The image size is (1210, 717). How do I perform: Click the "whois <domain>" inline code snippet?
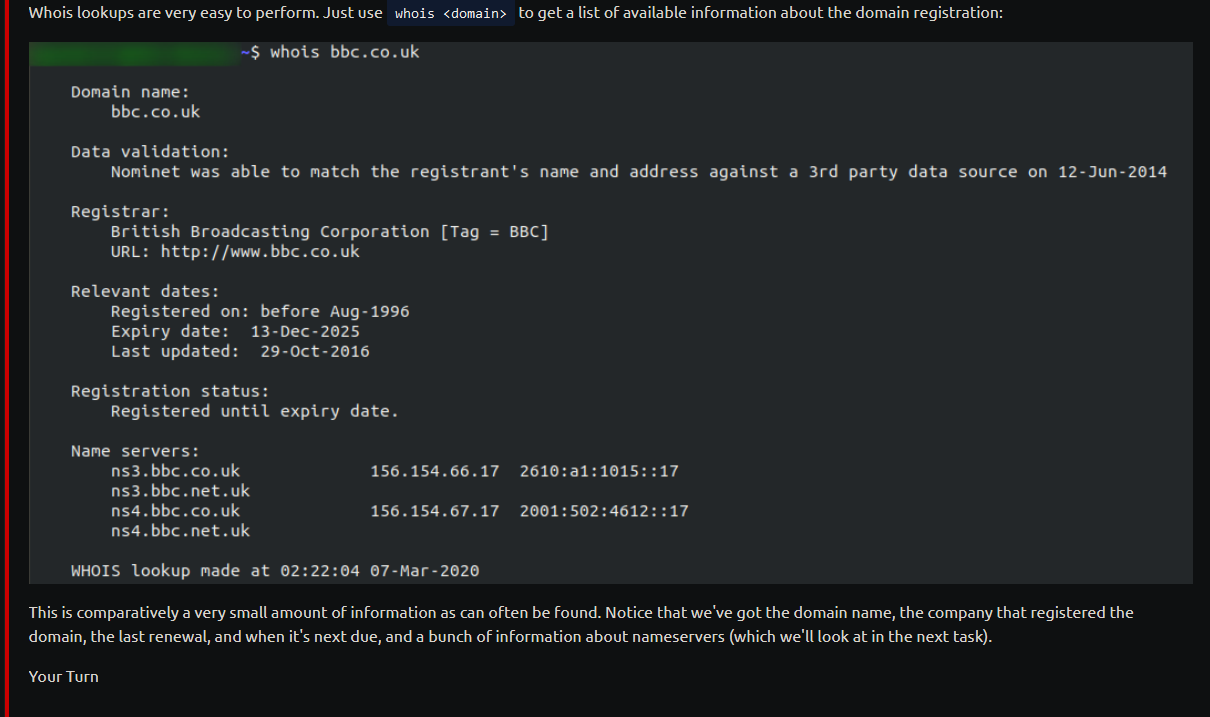click(x=451, y=14)
